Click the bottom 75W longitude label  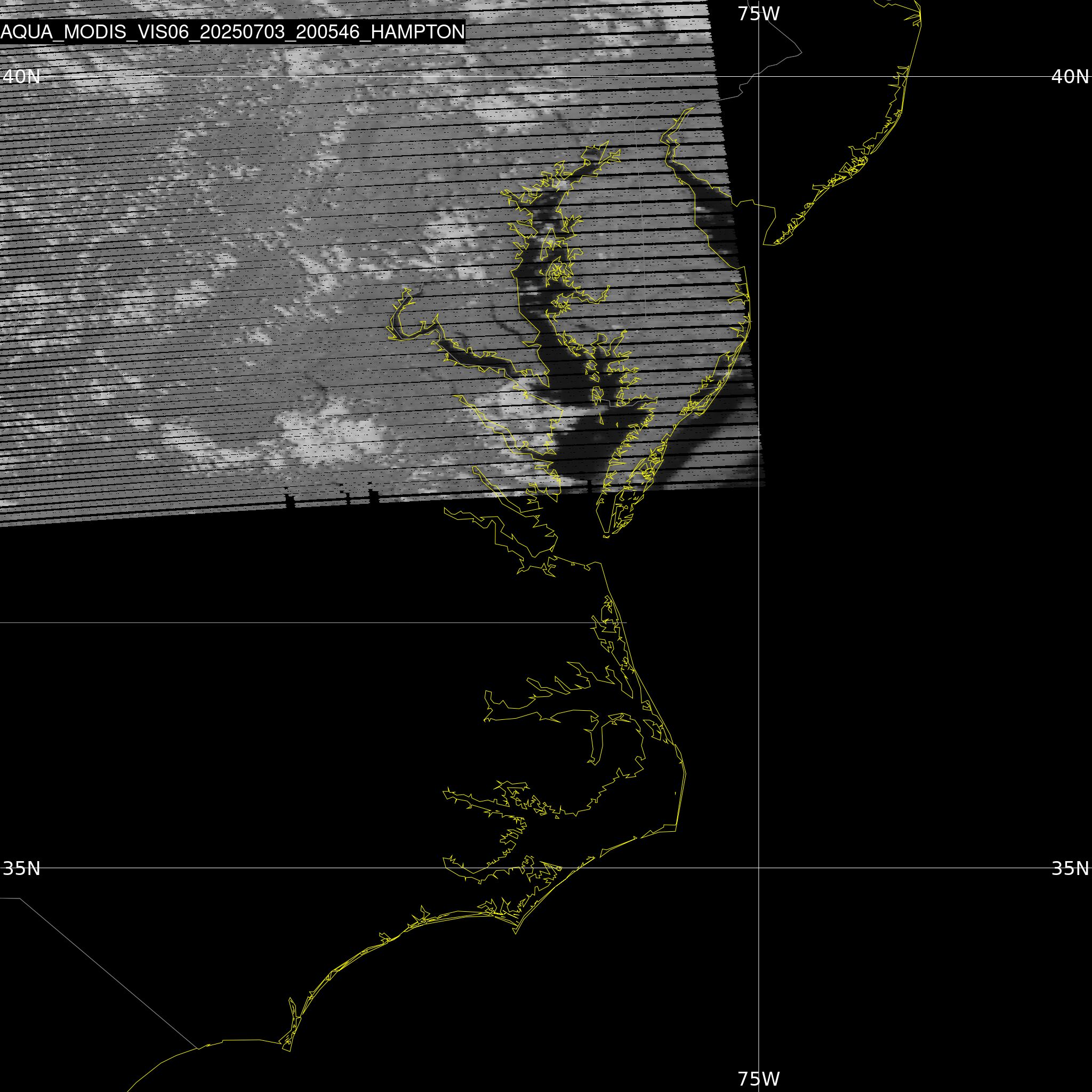click(x=759, y=1079)
